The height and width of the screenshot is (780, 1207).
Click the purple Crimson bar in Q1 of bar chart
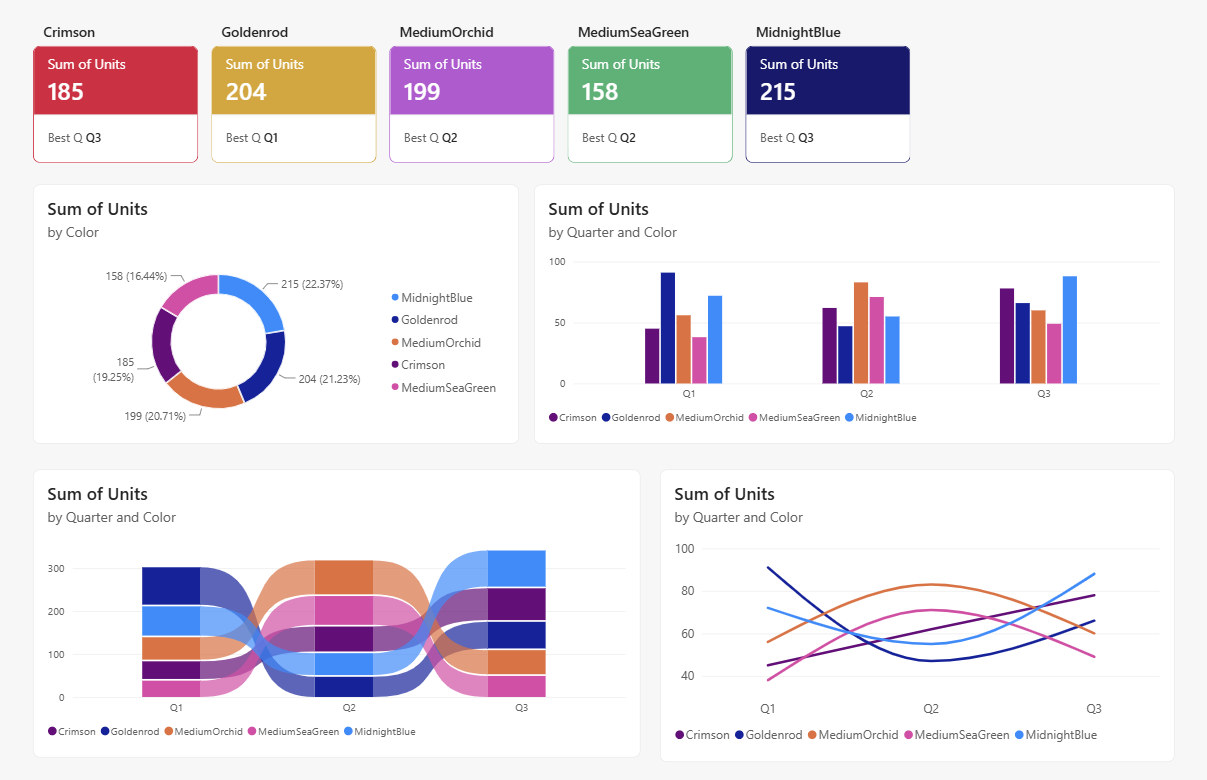(652, 356)
